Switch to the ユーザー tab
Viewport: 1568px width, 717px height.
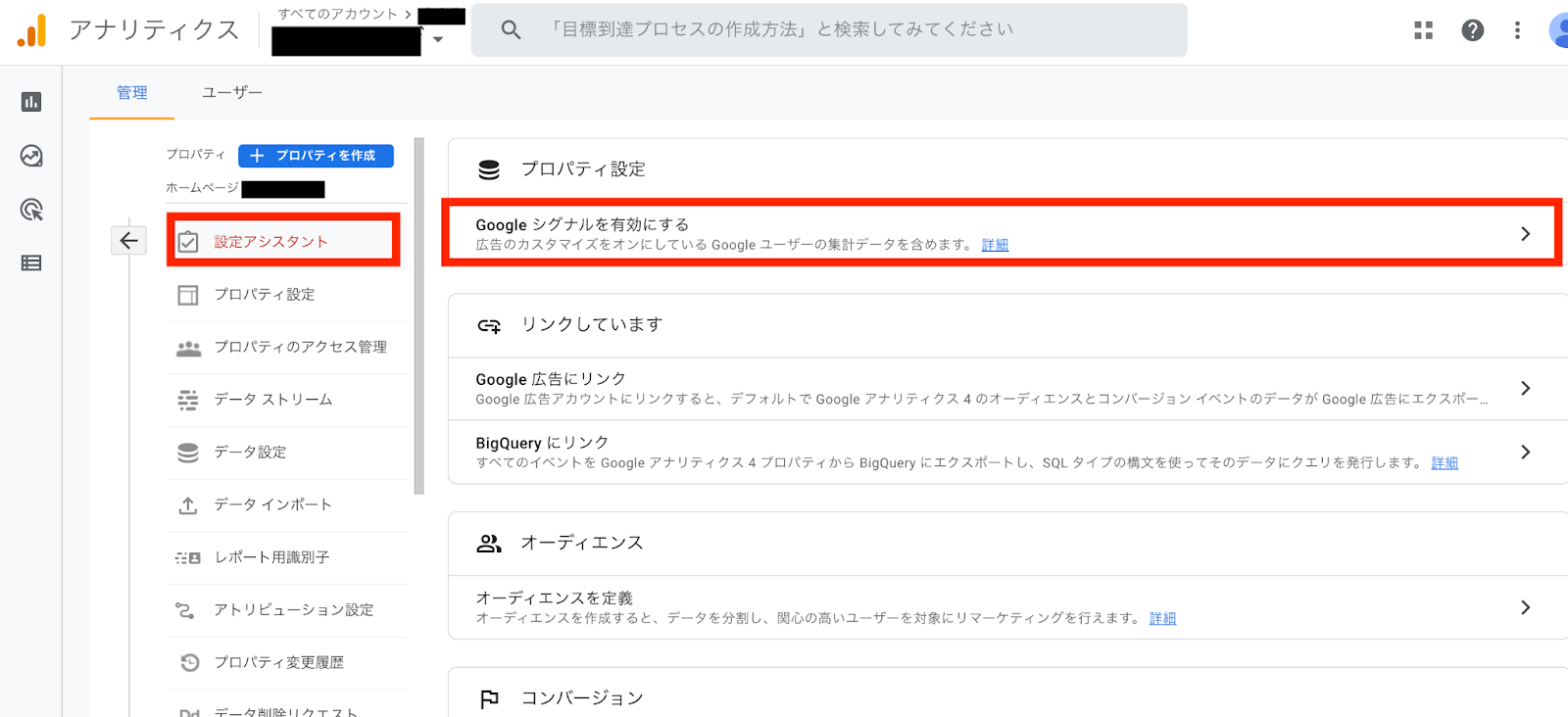(x=232, y=93)
